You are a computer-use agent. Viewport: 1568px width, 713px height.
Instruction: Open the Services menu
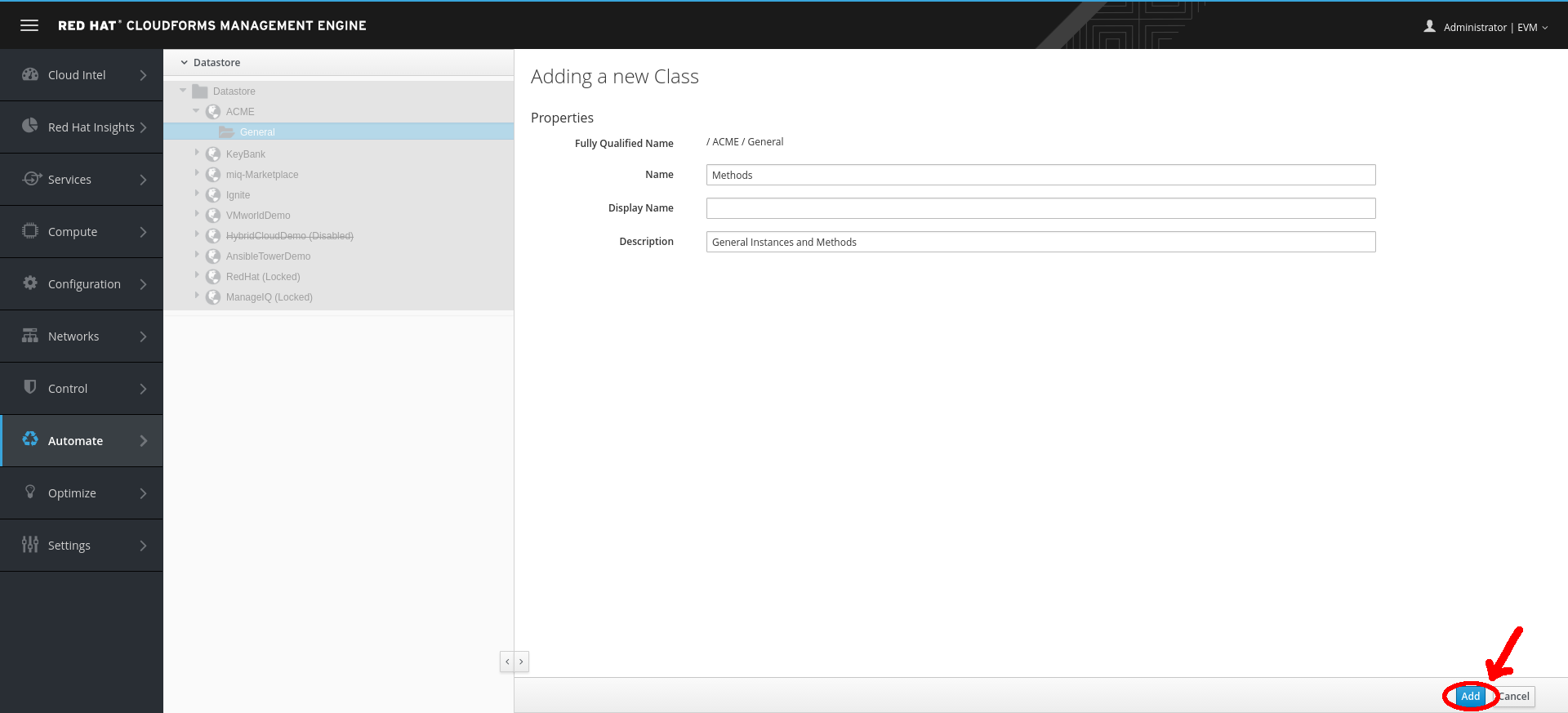82,180
